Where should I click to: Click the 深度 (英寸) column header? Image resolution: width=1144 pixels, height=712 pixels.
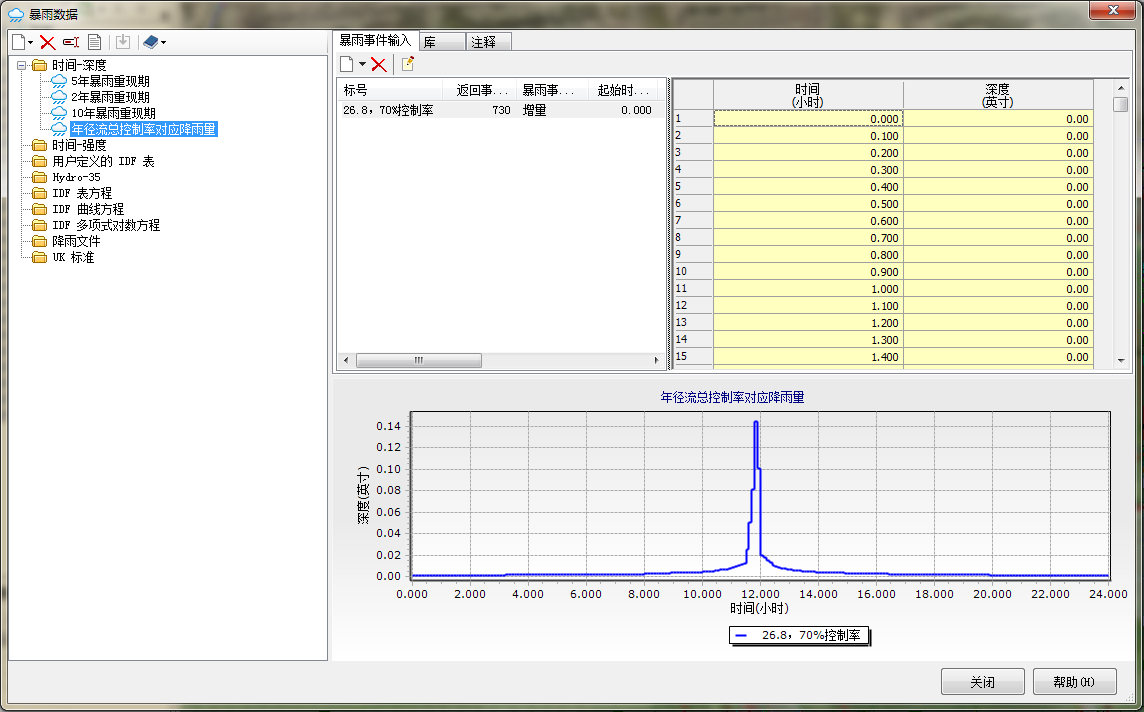point(998,95)
